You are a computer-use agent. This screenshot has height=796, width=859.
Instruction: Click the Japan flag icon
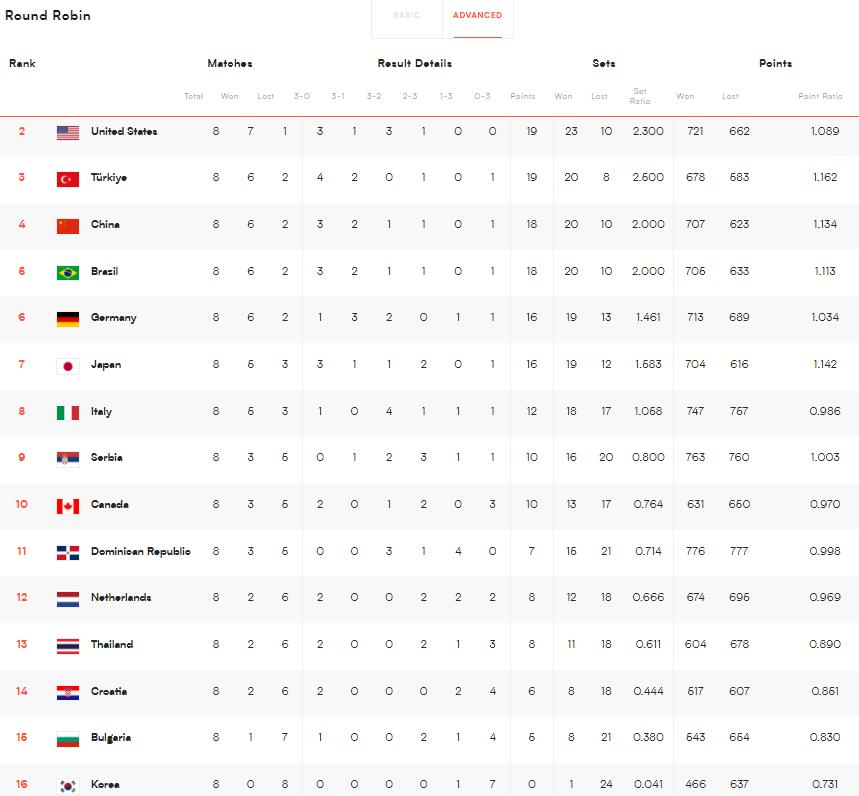pos(68,366)
